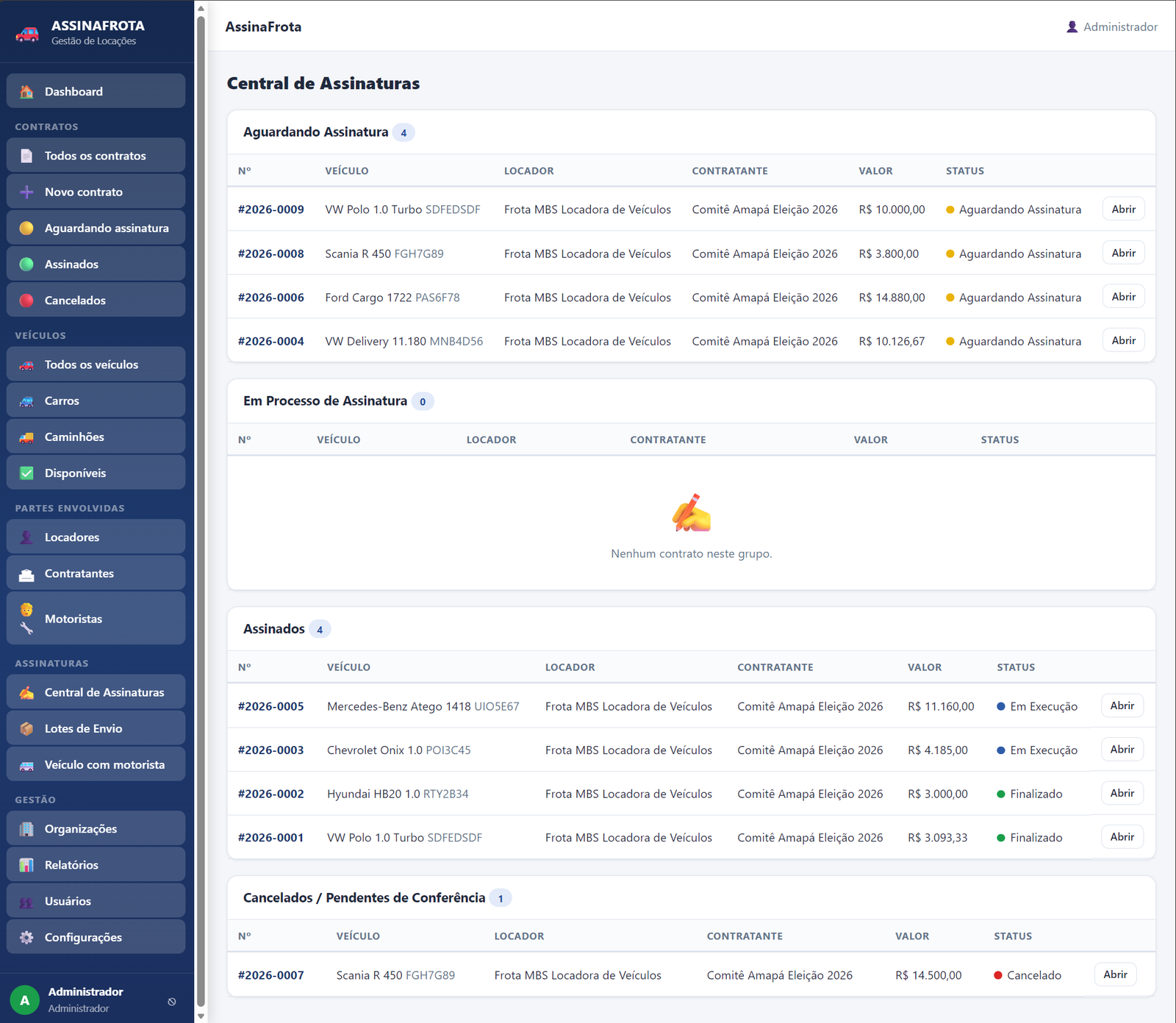
Task: Click the red car icon Todos os veículos
Action: [26, 365]
